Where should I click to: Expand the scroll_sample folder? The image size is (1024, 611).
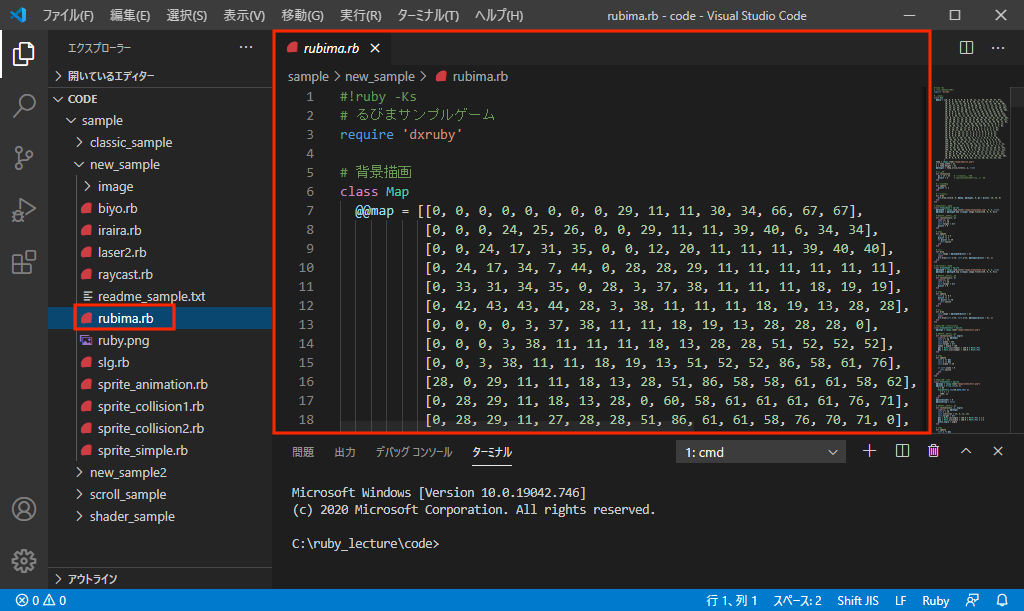(x=160, y=495)
